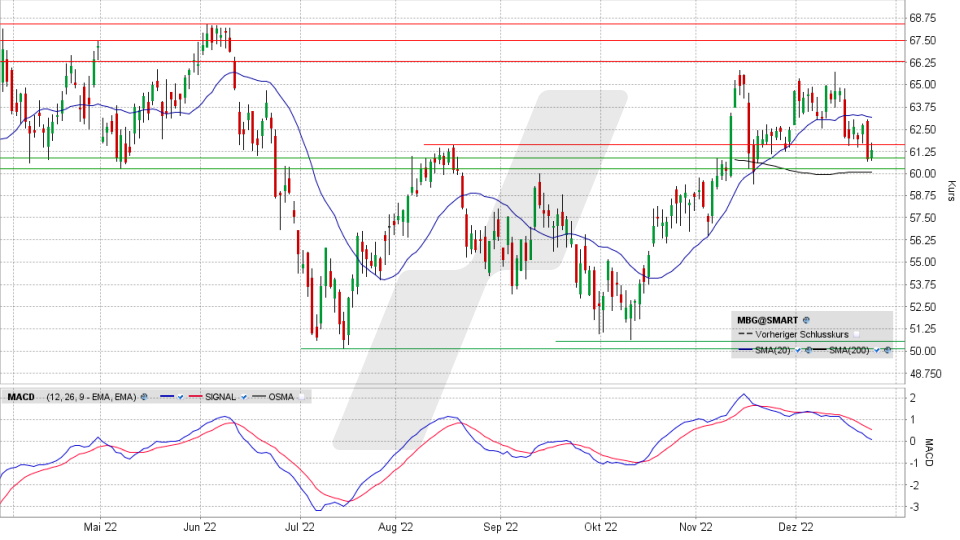
Task: Toggle the SIGNAL line checkbox
Action: (x=244, y=397)
